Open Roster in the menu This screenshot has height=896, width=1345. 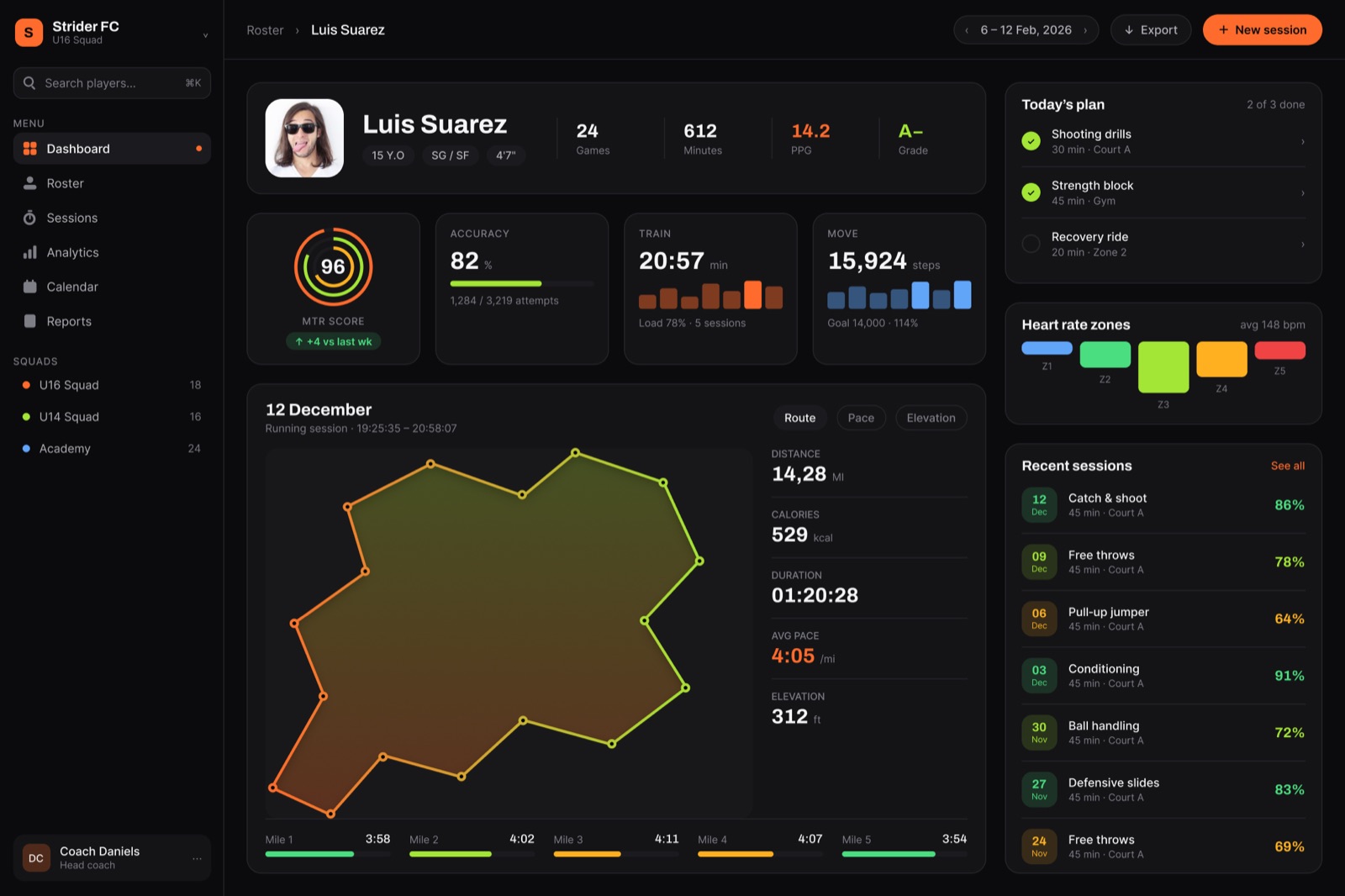112,183
